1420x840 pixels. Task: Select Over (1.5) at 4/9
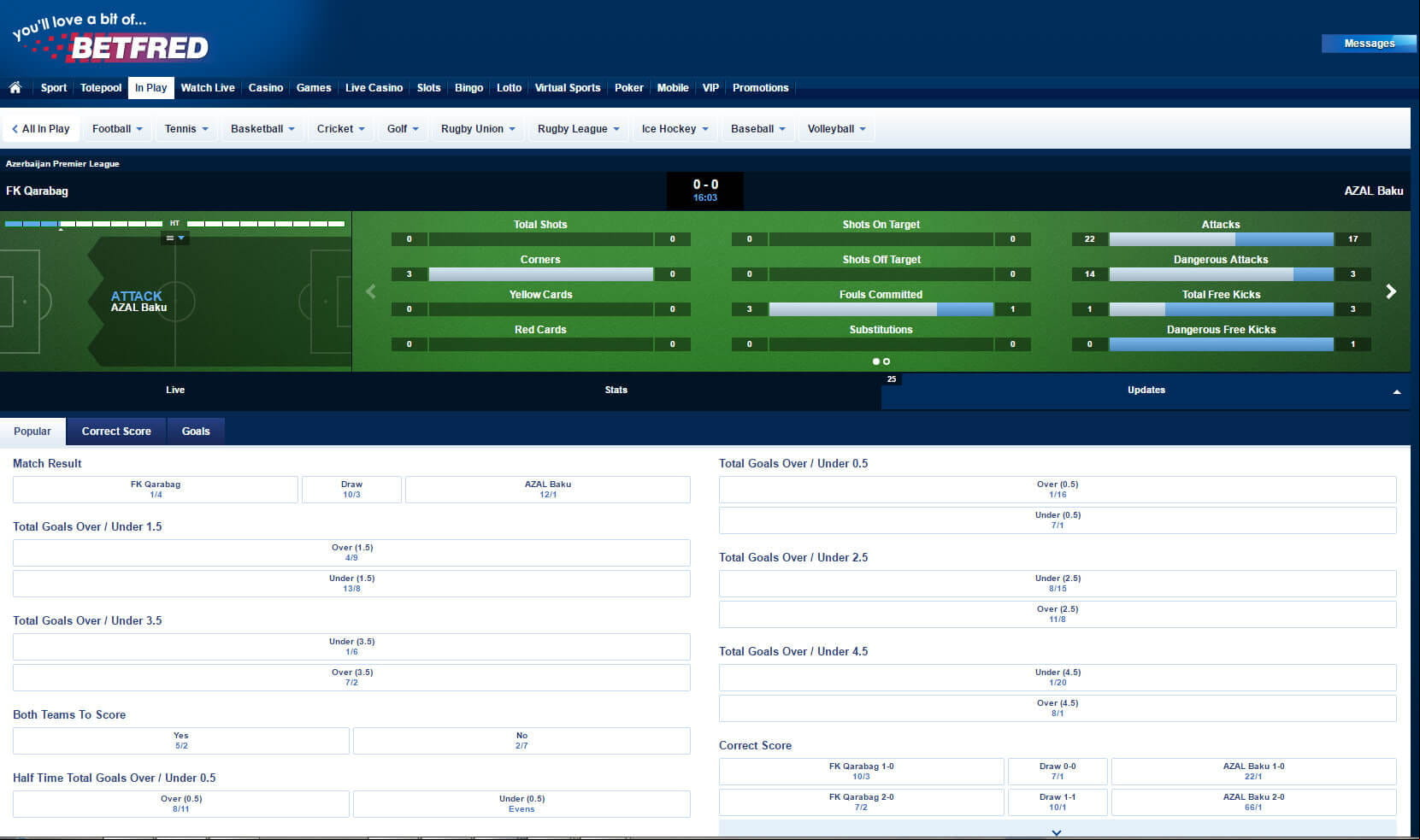351,553
